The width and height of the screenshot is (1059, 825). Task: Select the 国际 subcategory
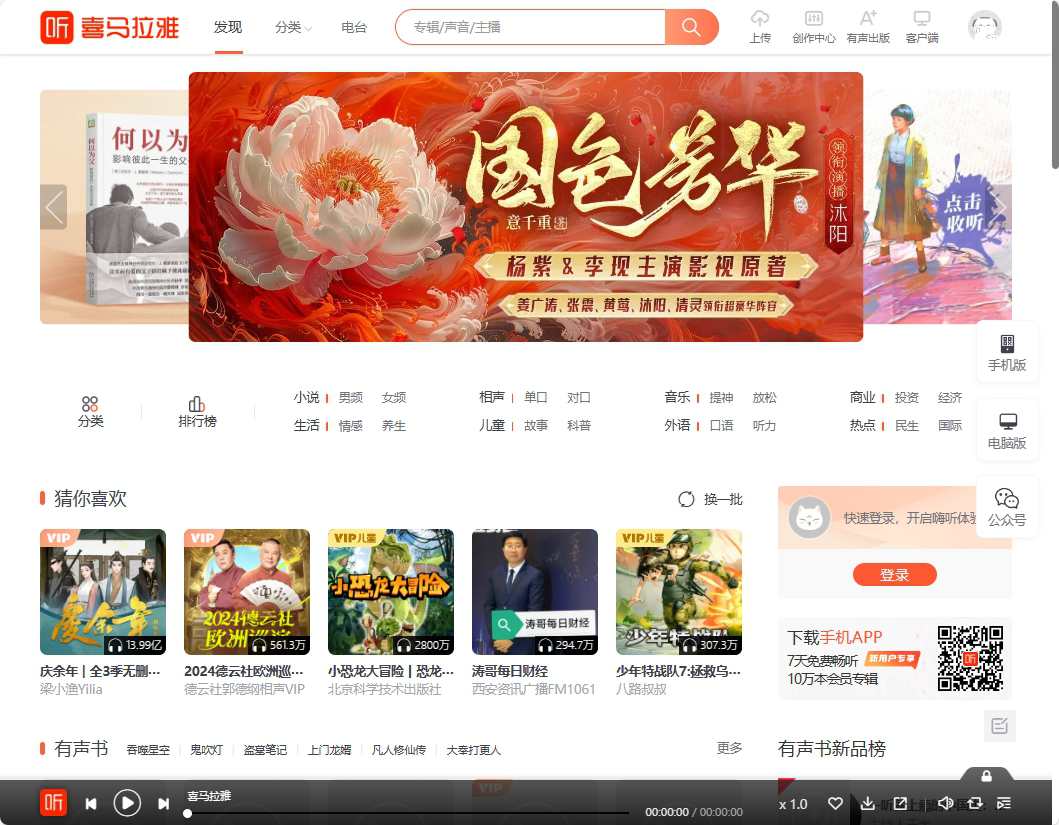(950, 426)
